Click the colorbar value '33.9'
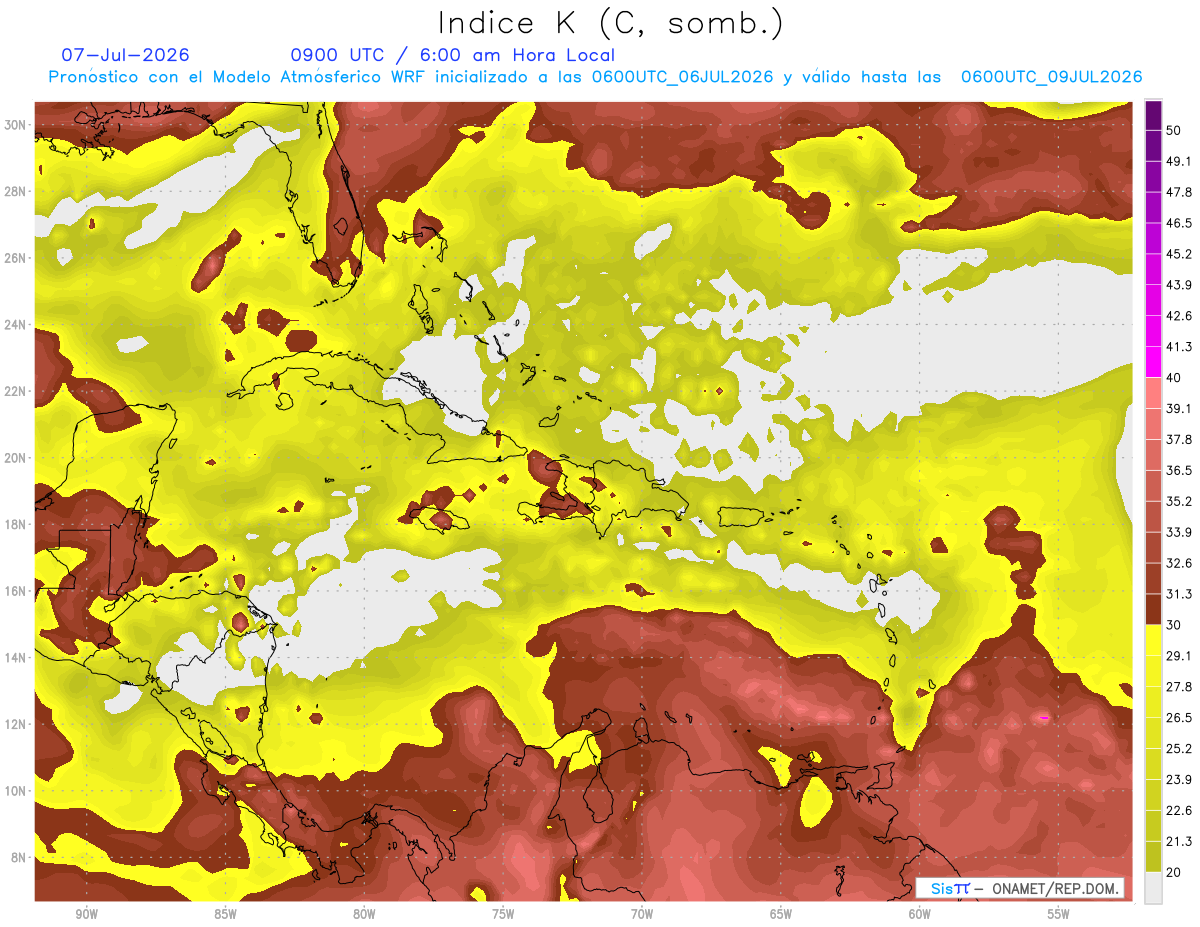This screenshot has height=927, width=1200. point(1180,532)
